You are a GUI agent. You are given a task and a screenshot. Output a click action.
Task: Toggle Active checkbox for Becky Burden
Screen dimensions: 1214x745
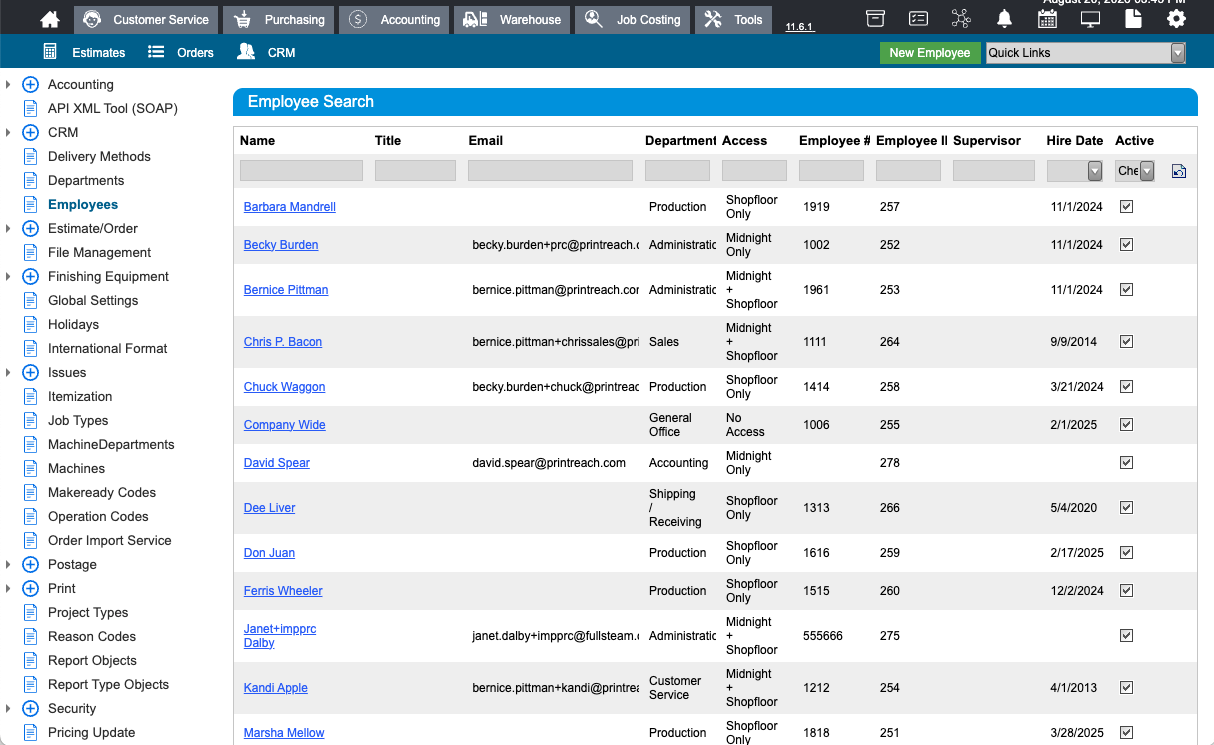pos(1126,244)
